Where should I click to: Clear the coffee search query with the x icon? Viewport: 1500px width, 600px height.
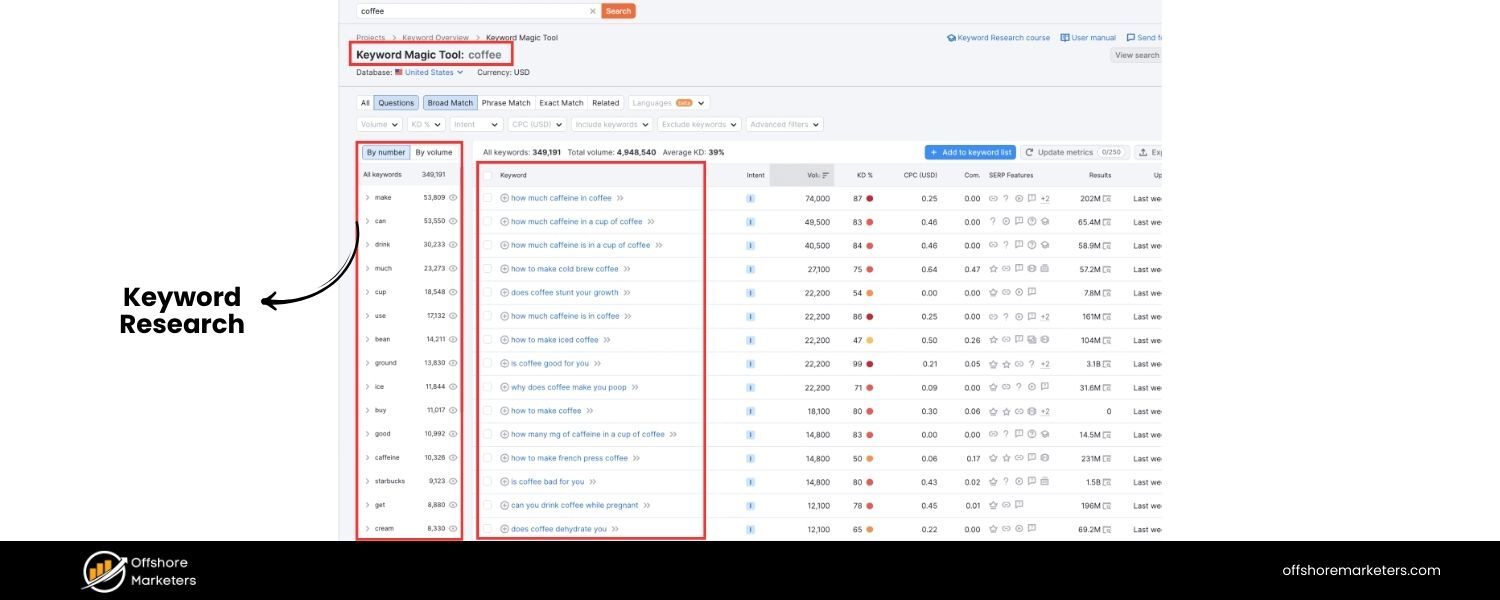(x=591, y=11)
